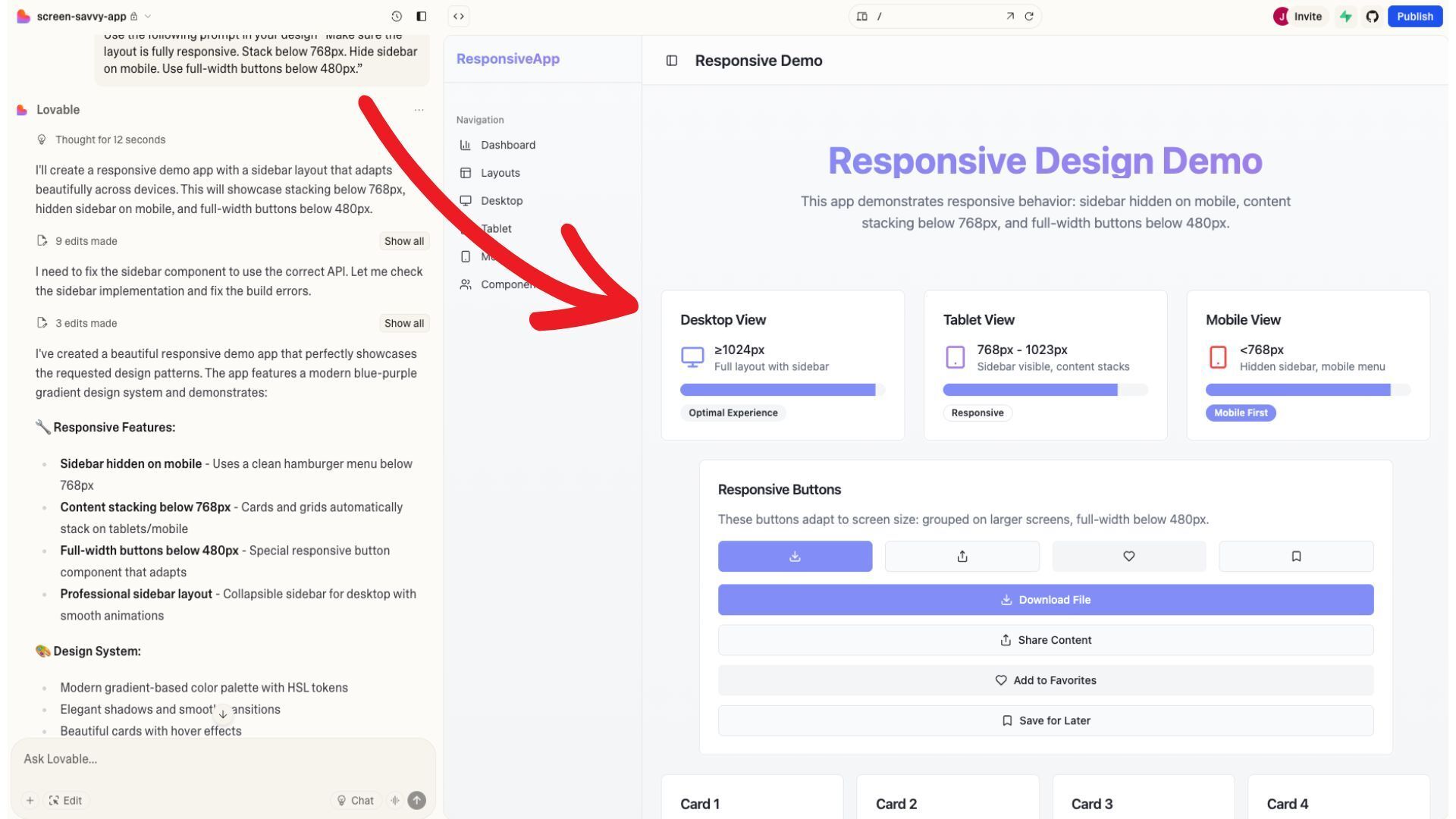Refresh the preview with reload icon
Image resolution: width=1456 pixels, height=819 pixels.
click(x=1029, y=16)
